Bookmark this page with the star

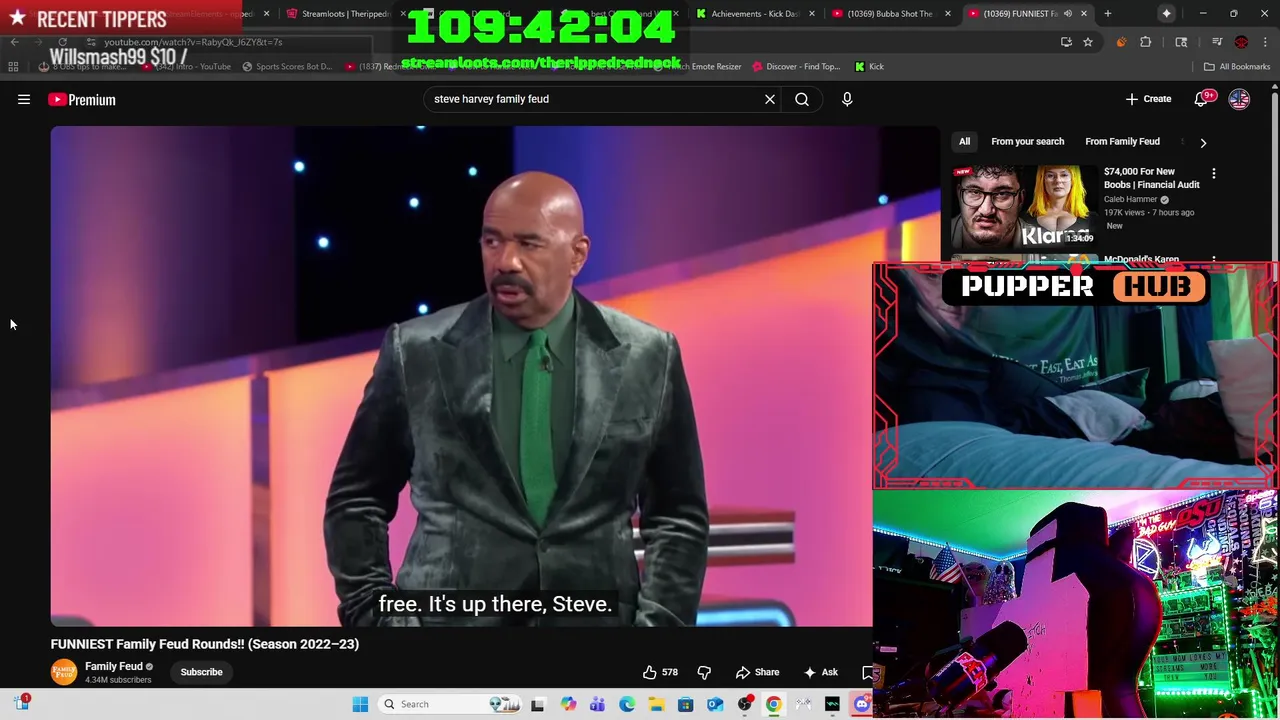[x=1088, y=42]
